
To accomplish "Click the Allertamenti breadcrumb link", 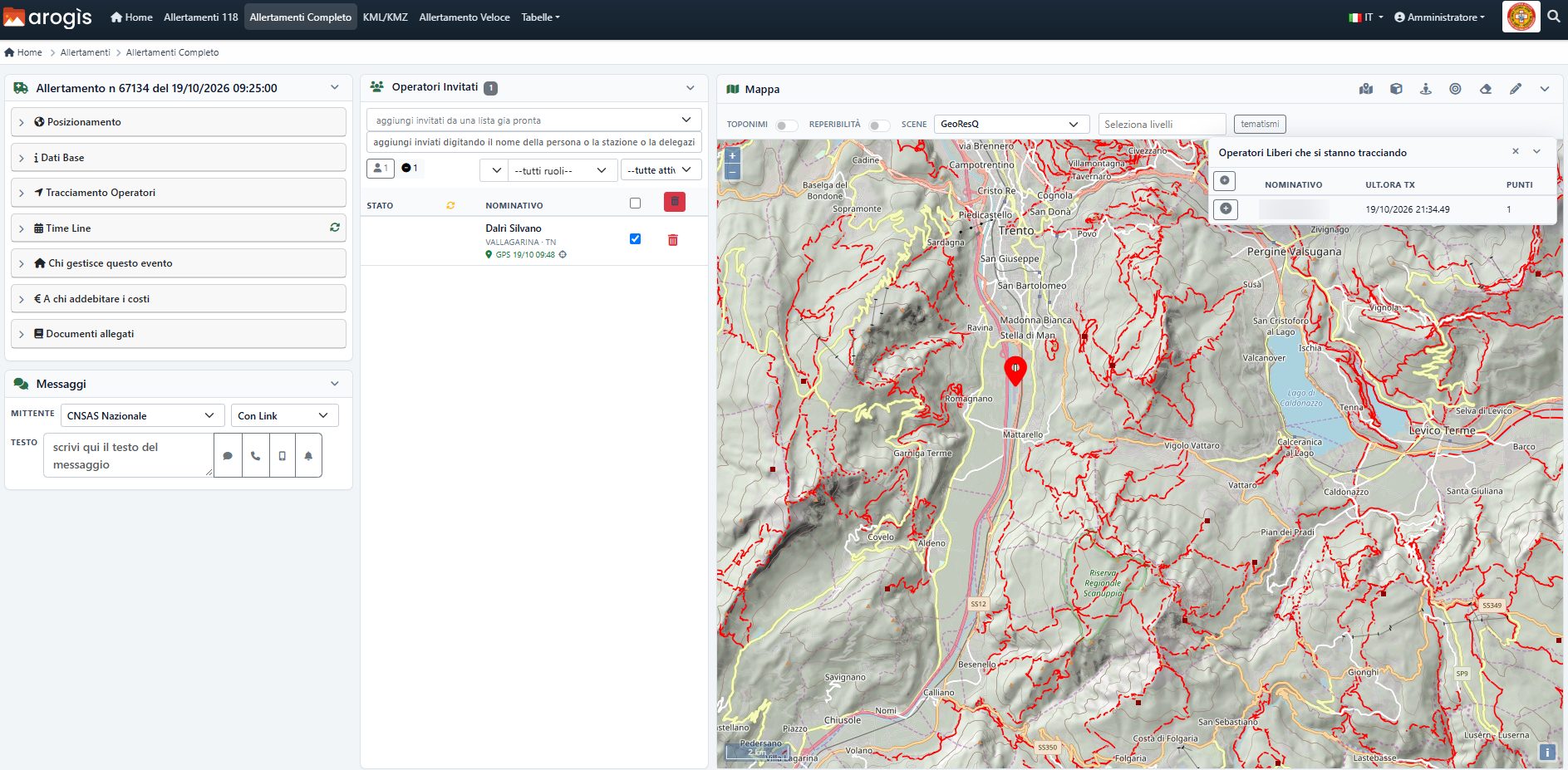I will (x=86, y=52).
